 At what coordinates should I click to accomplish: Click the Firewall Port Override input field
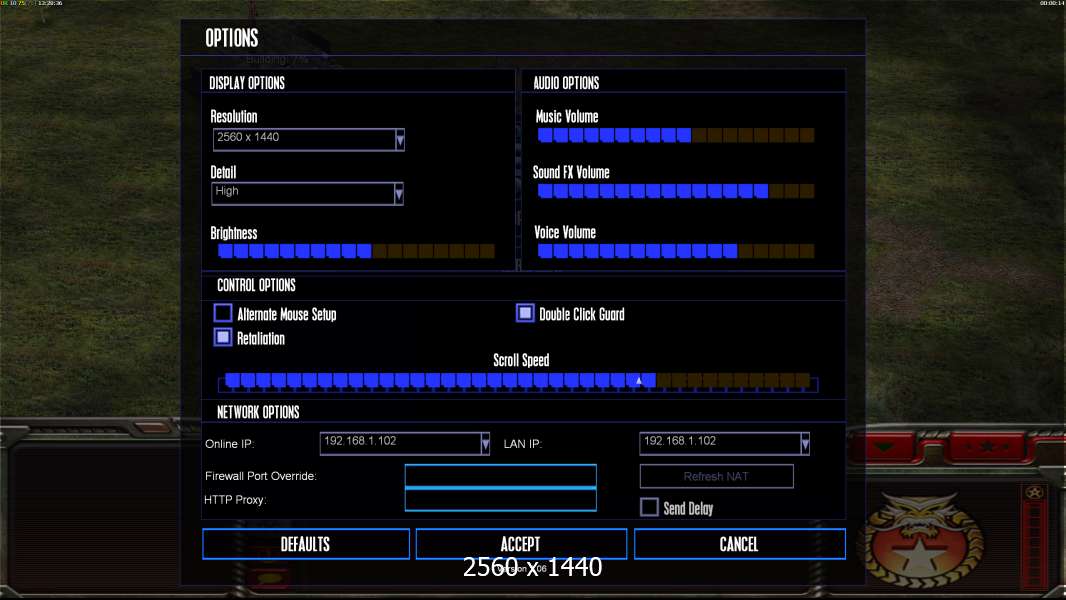click(x=500, y=476)
